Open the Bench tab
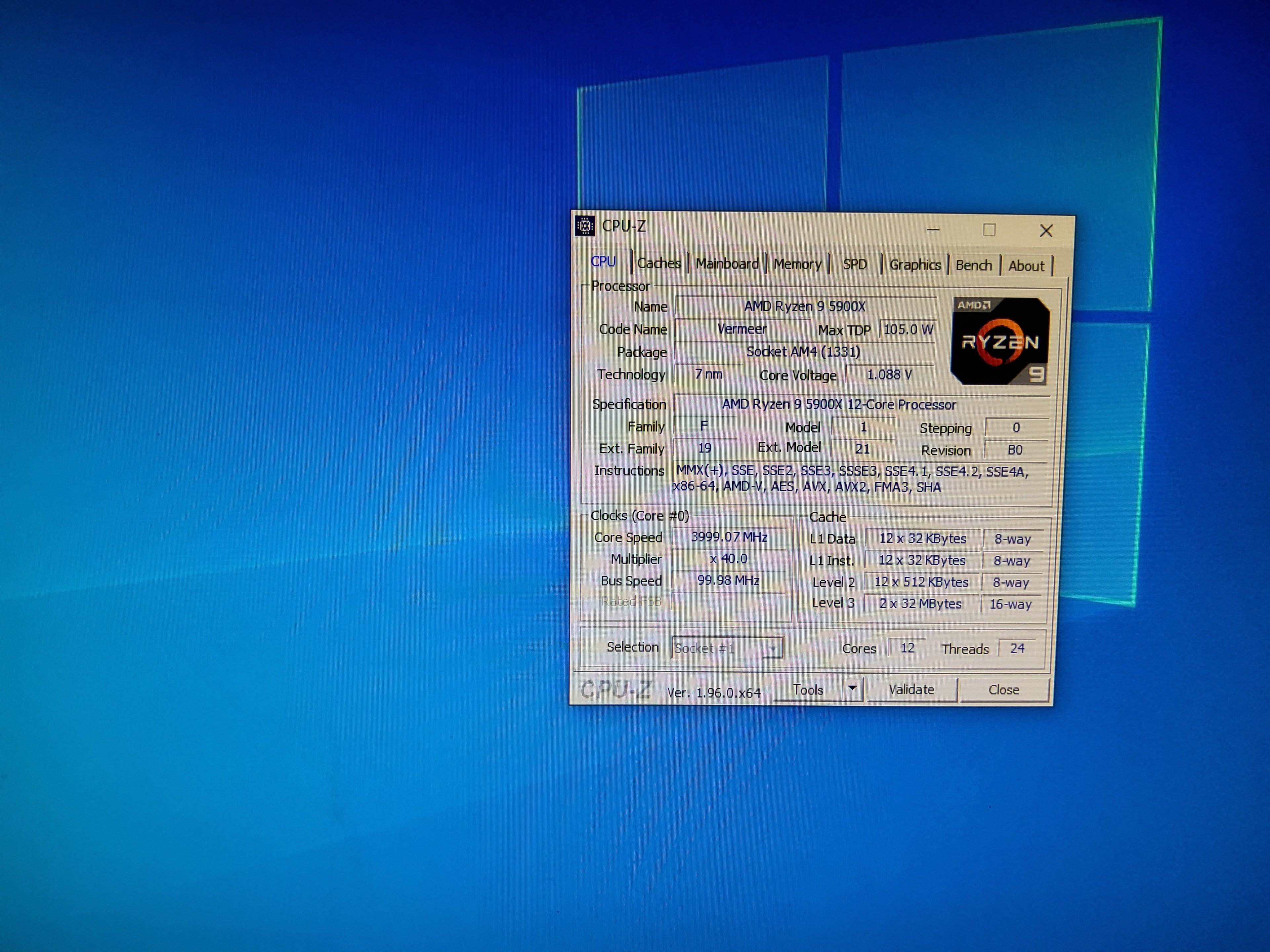The image size is (1270, 952). pyautogui.click(x=973, y=266)
